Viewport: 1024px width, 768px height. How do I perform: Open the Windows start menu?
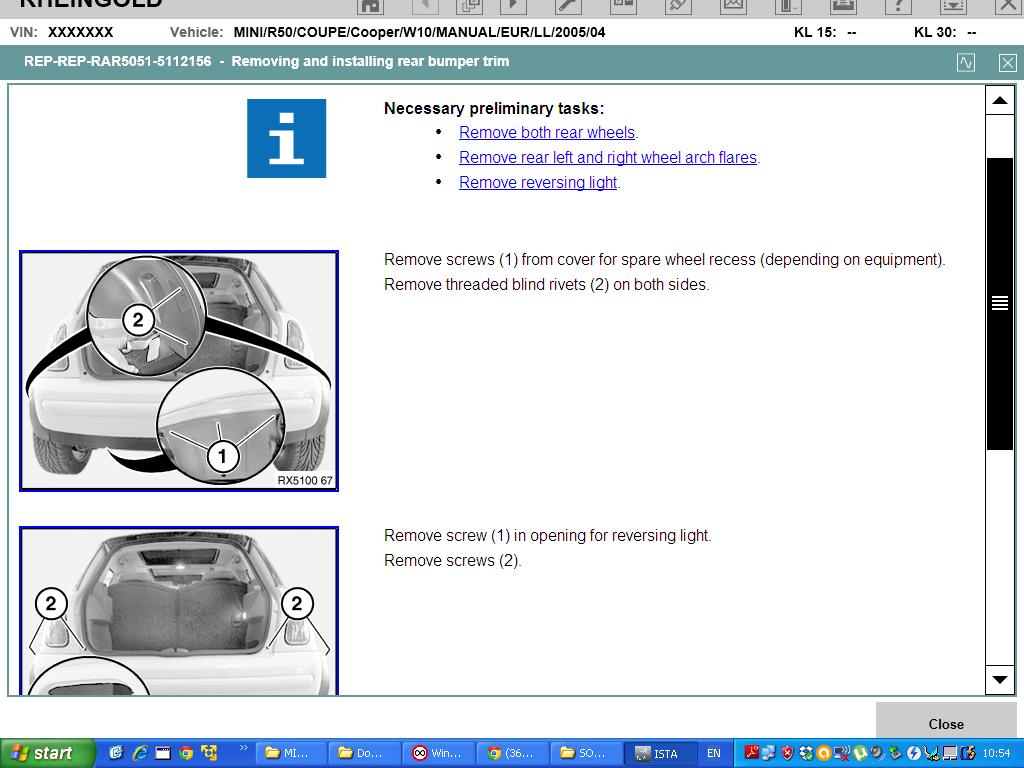[x=47, y=753]
